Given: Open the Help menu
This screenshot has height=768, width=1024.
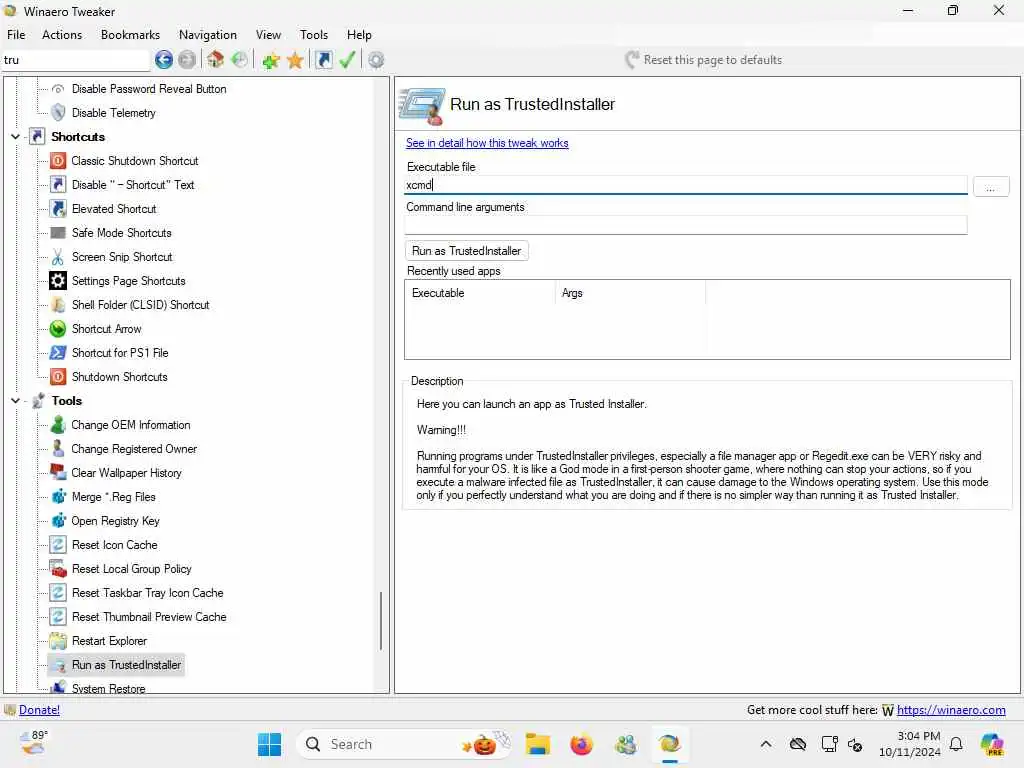Looking at the screenshot, I should (359, 35).
